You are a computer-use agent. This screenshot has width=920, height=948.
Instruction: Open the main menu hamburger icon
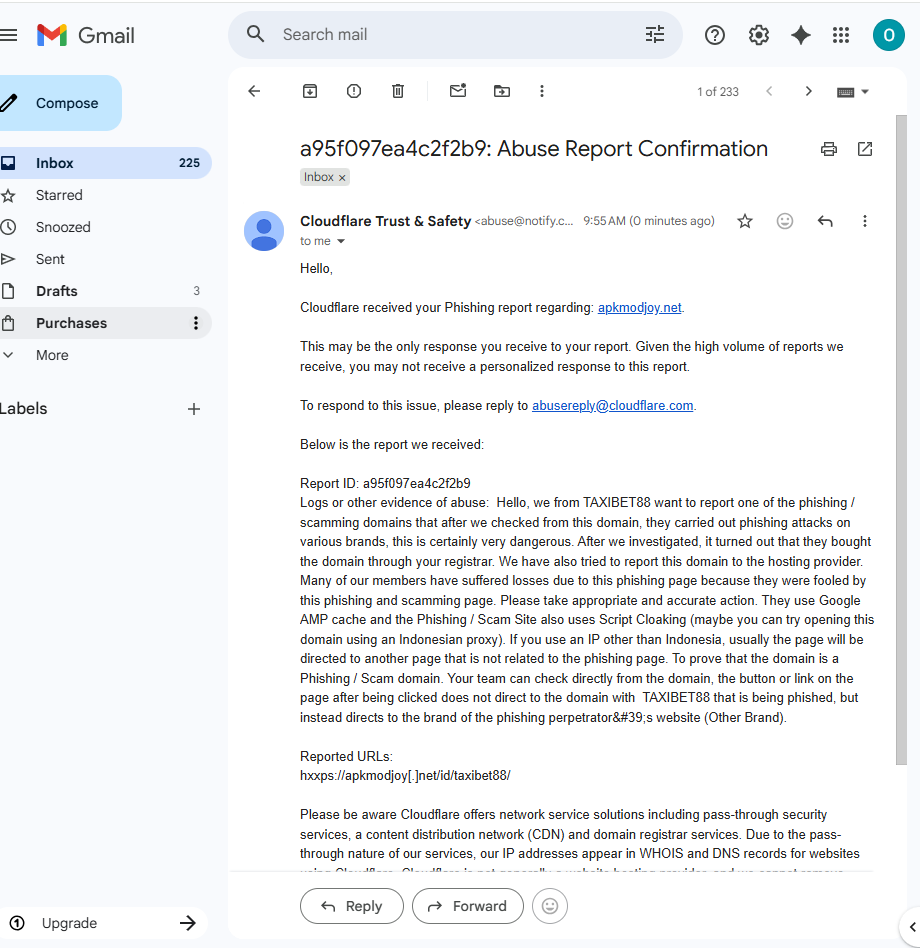tap(8, 35)
